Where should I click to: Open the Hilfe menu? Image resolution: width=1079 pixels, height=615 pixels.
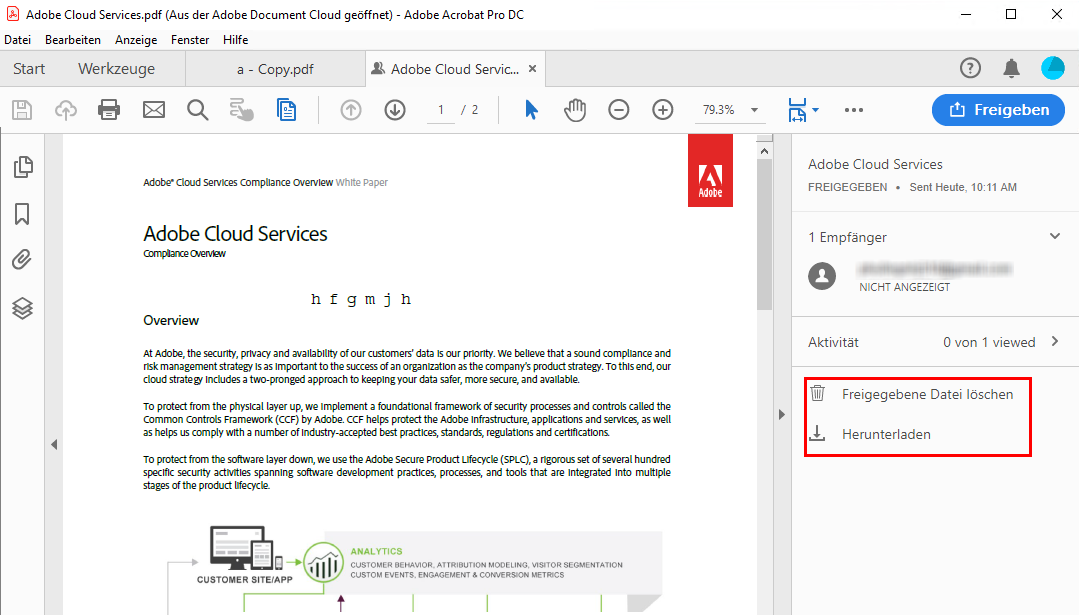click(x=235, y=40)
